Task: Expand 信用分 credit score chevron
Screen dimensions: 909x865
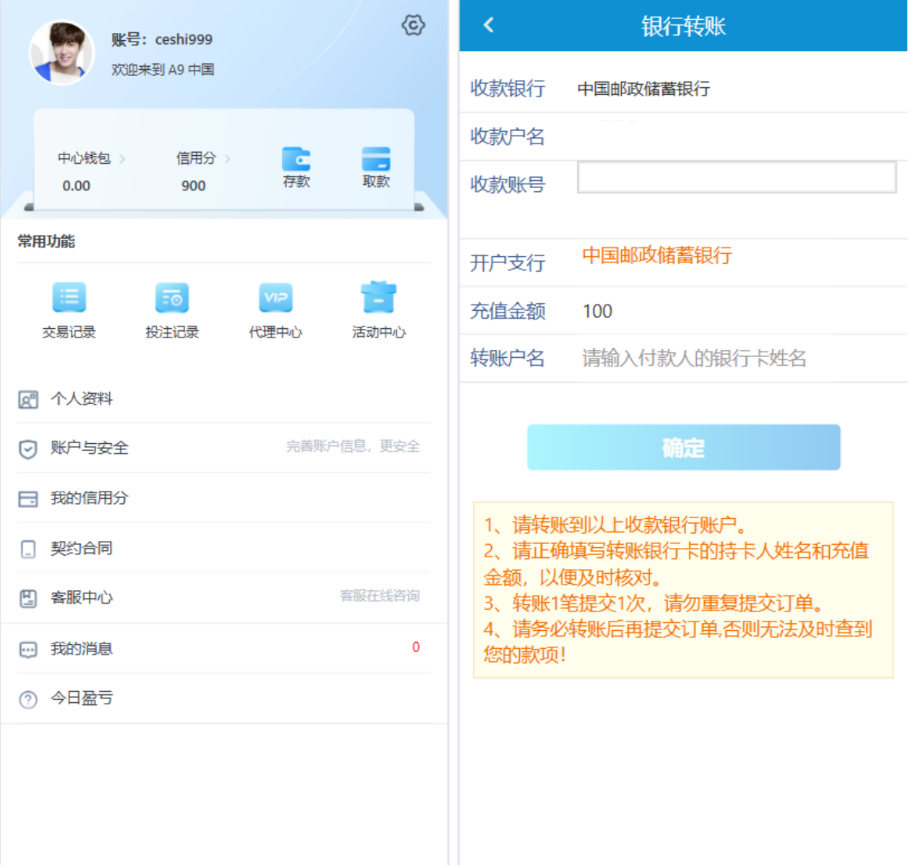Action: point(228,158)
